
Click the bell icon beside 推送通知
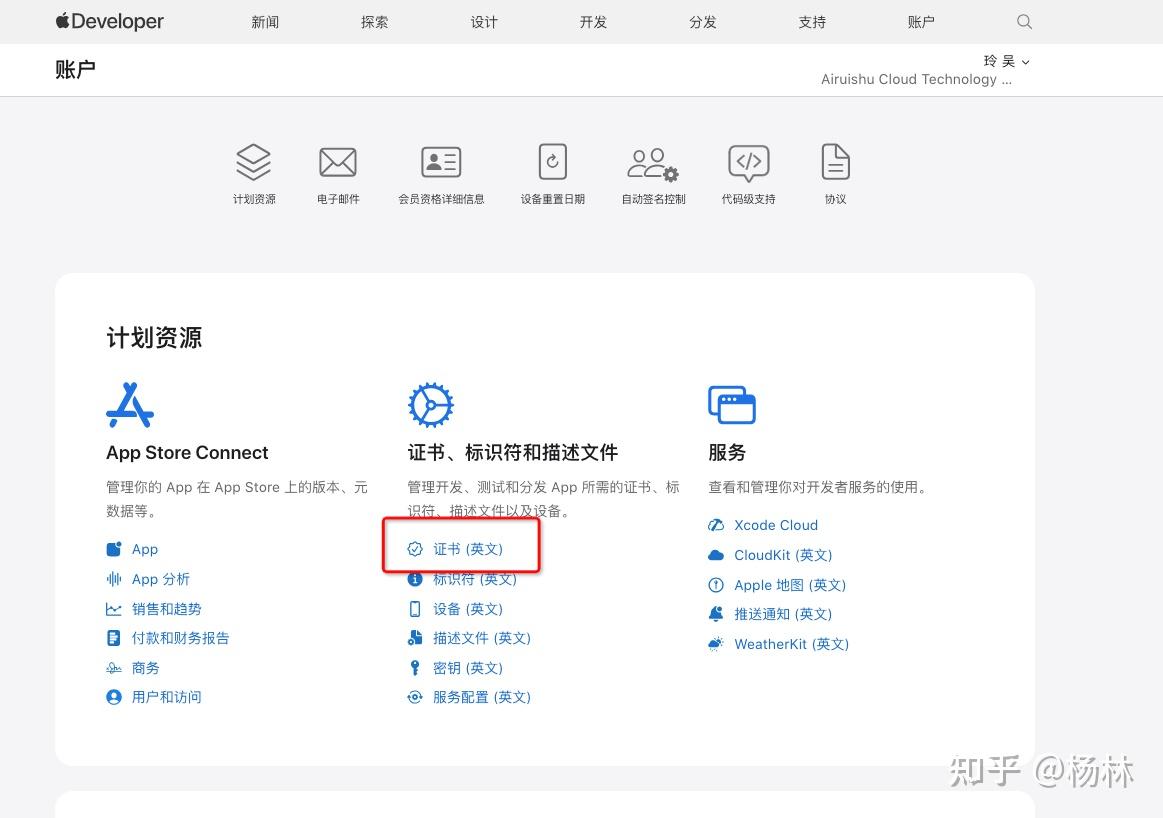coord(716,614)
